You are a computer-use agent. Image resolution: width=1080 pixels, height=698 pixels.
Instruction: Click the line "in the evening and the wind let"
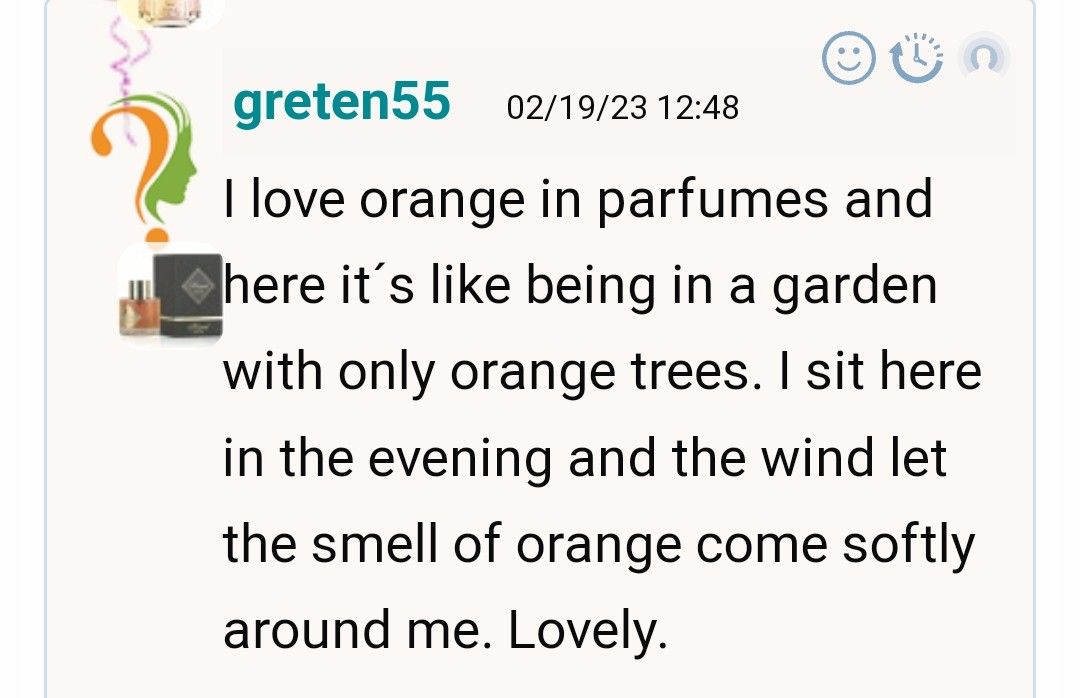[584, 458]
